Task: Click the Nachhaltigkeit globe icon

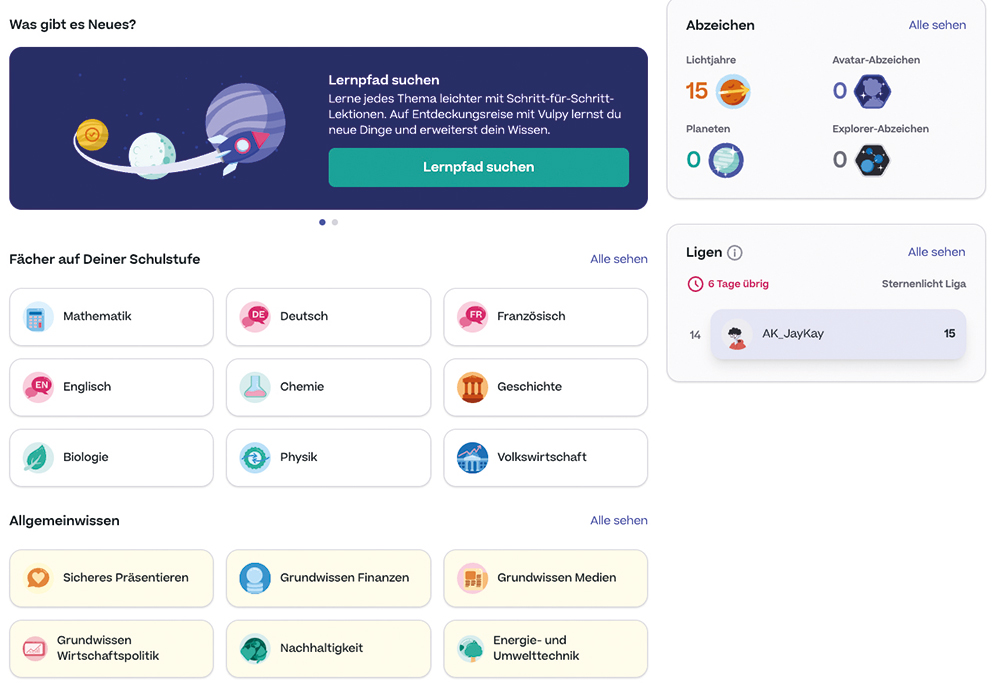Action: [x=255, y=649]
